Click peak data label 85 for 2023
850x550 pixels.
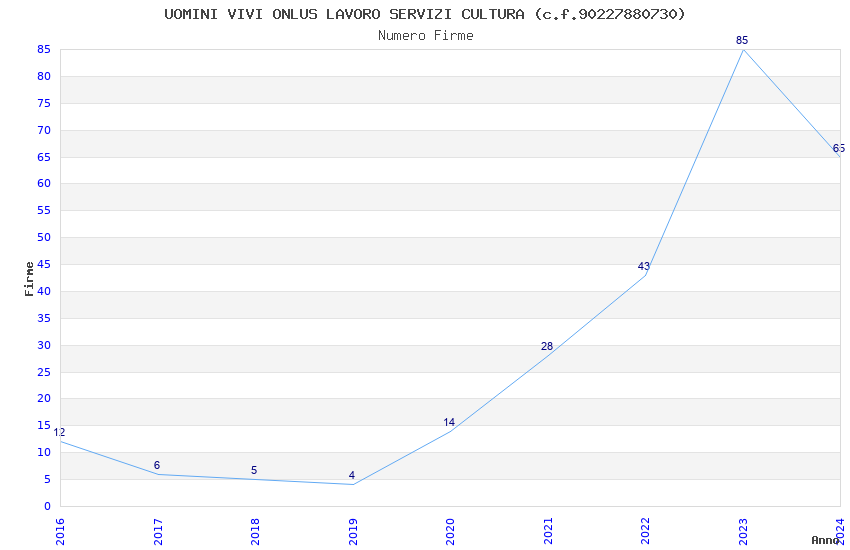[742, 40]
